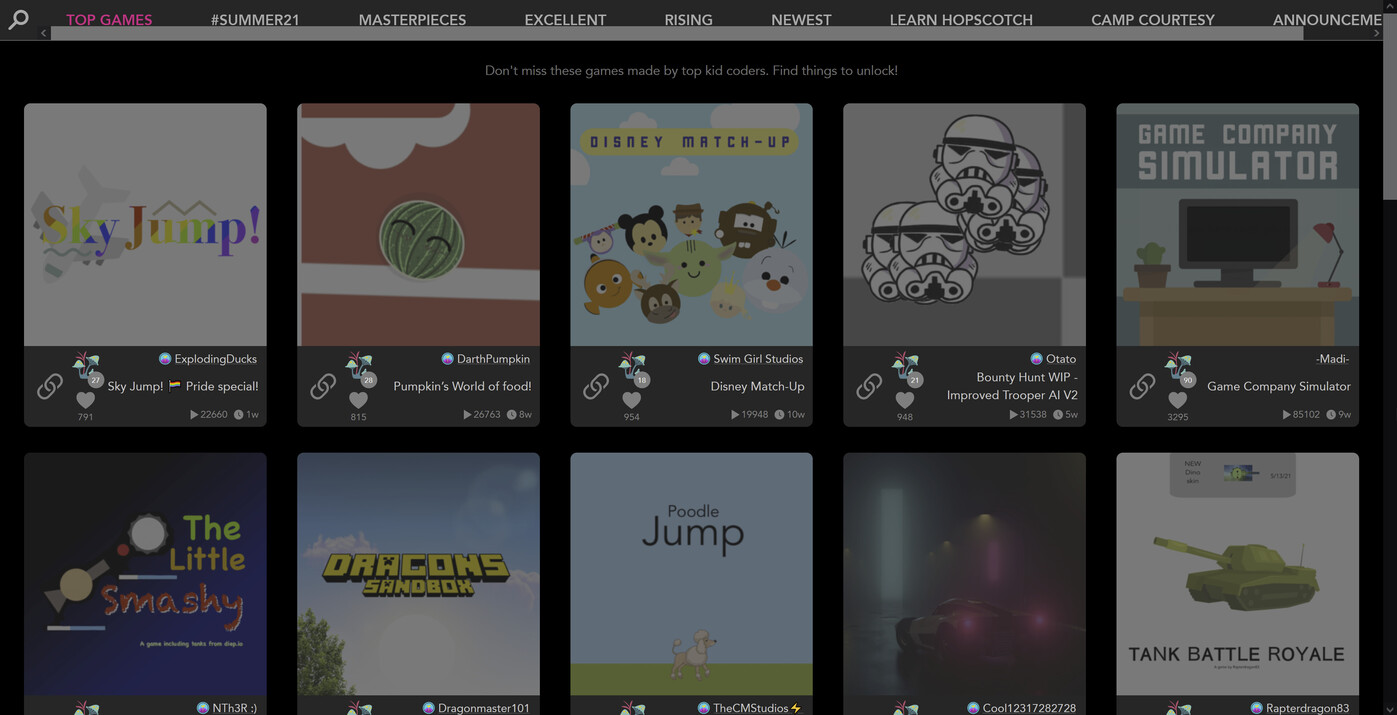Open the MASTERPIECES tab
Image resolution: width=1397 pixels, height=715 pixels.
pos(412,19)
